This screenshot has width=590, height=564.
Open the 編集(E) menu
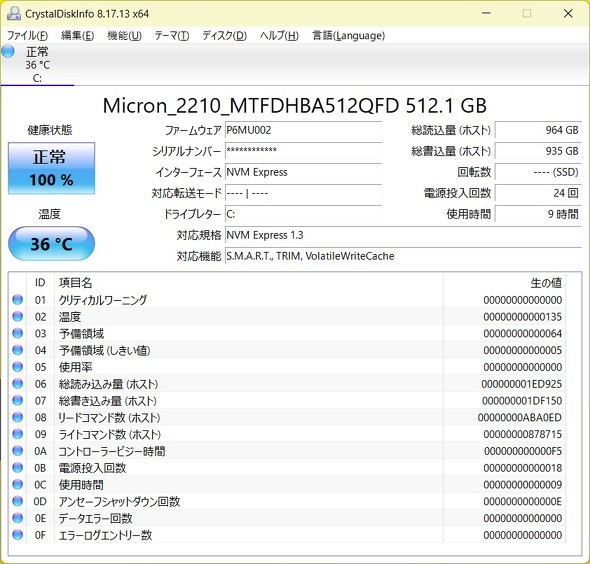coord(78,36)
